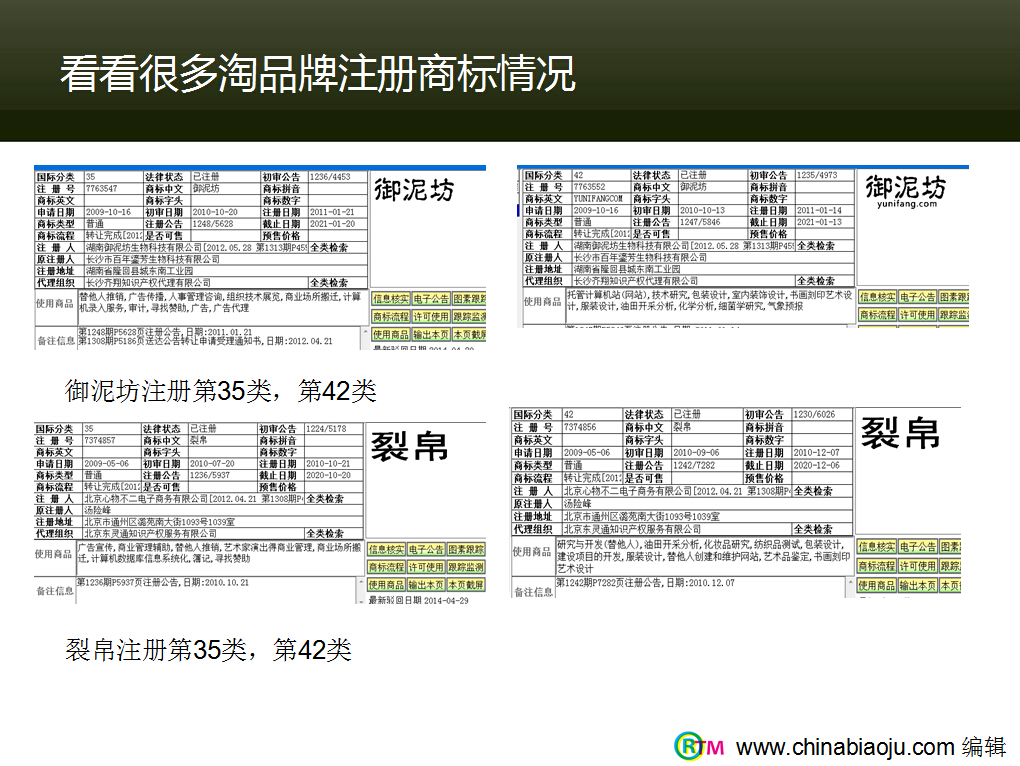Click 截止日期 value 2020-10-20
This screenshot has height=766, width=1020.
(329, 475)
